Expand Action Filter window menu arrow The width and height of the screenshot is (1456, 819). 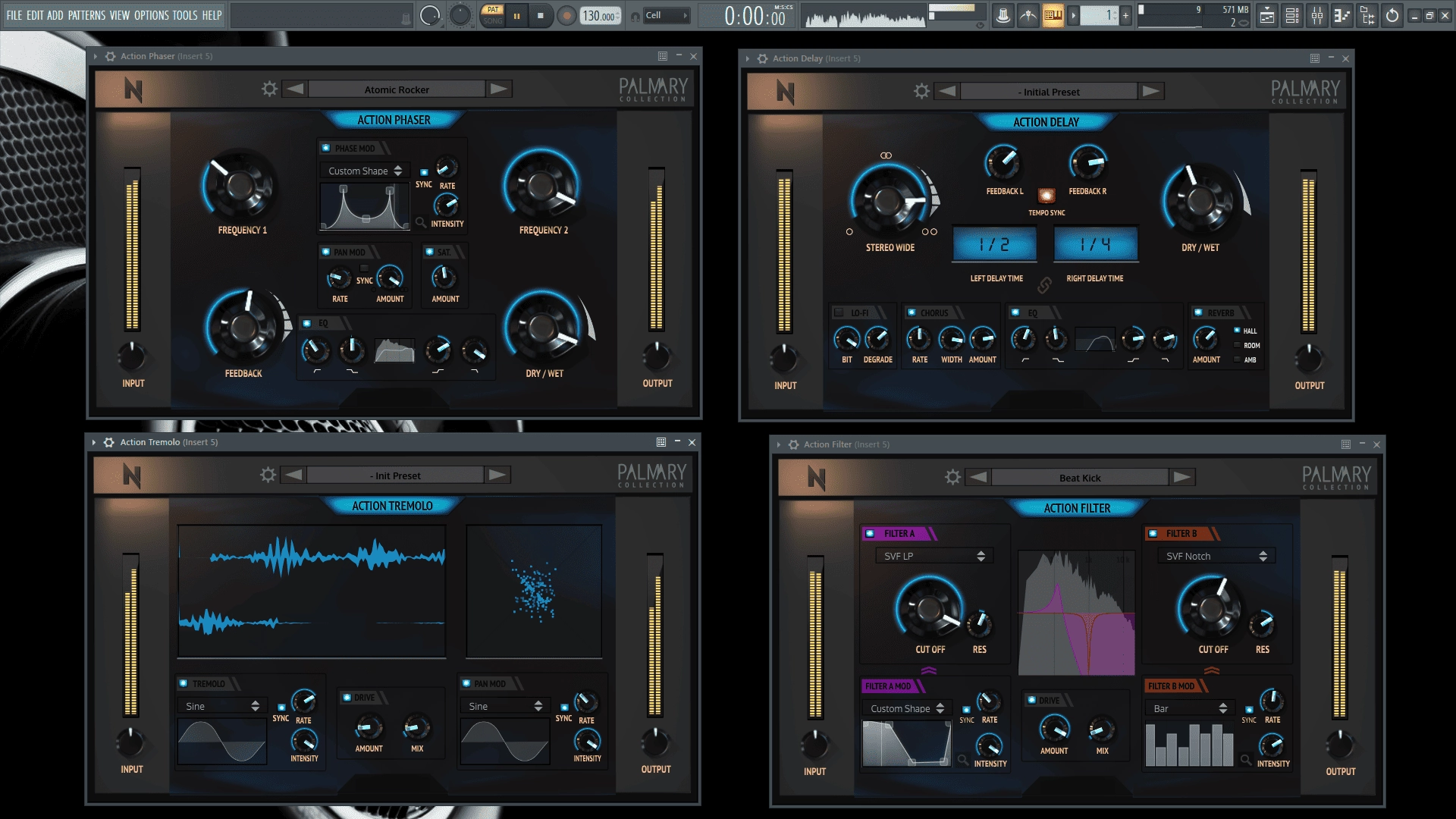[778, 445]
